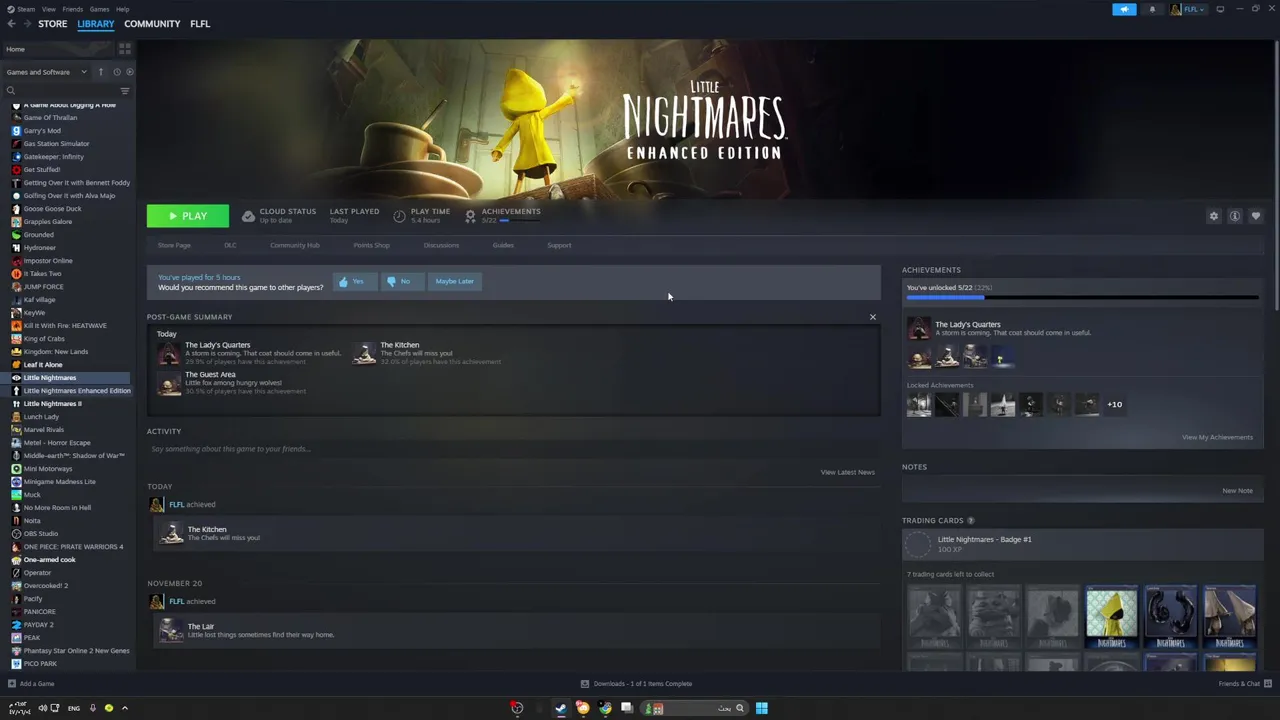Create a New Note

pos(1237,491)
